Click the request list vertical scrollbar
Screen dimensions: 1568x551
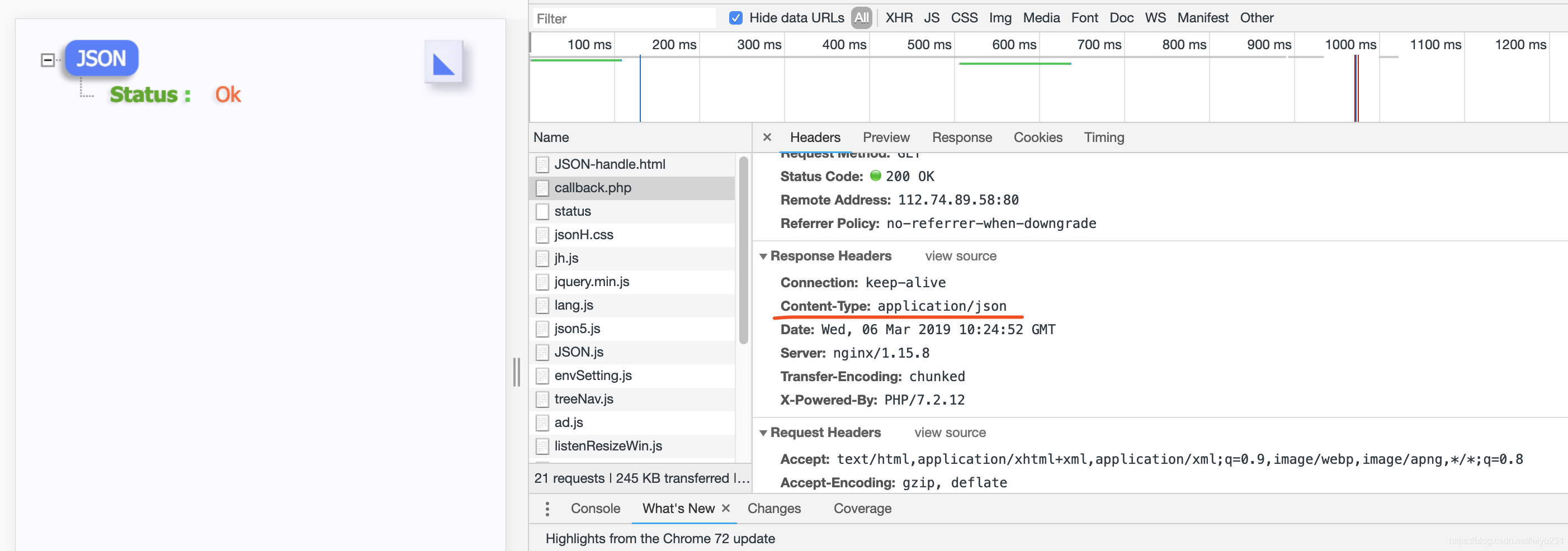[x=743, y=250]
